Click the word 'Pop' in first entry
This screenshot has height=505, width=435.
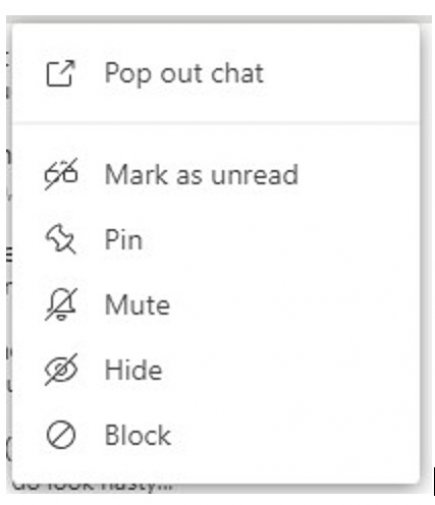coord(128,74)
